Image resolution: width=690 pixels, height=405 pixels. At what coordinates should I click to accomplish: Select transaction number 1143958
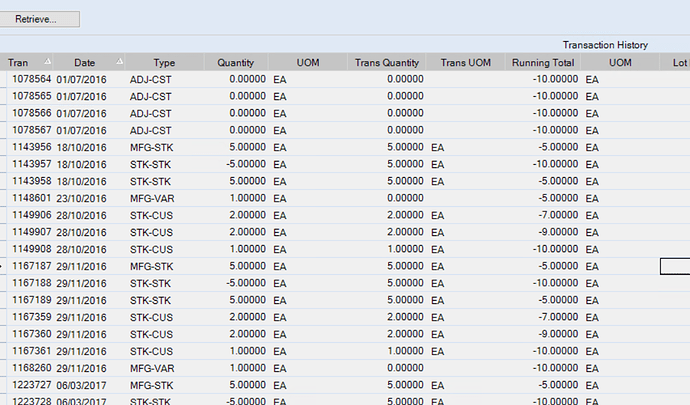pyautogui.click(x=32, y=181)
